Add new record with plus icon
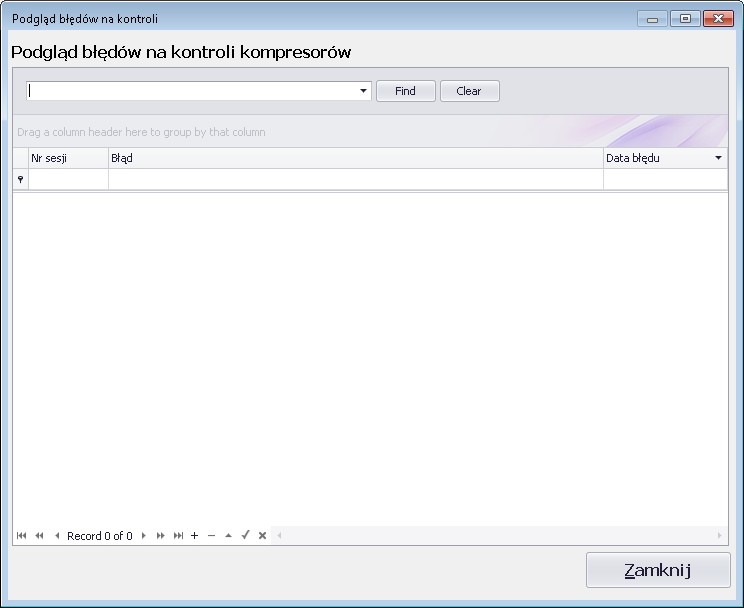Screen dimensions: 744x608 tap(195, 536)
